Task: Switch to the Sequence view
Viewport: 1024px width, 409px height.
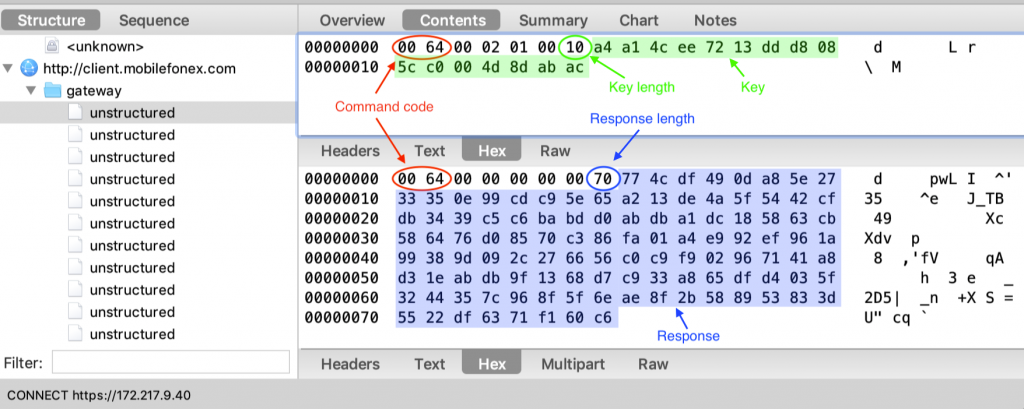Action: click(x=153, y=20)
